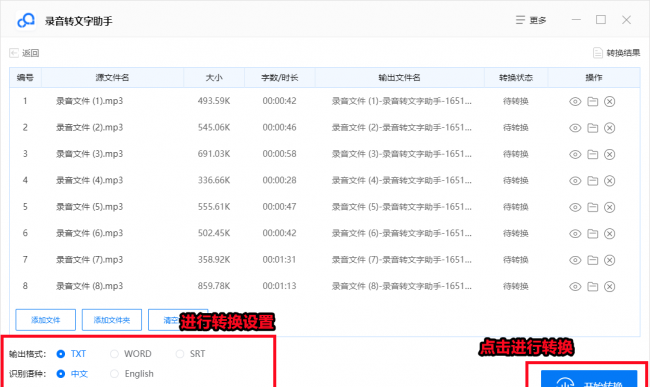Viewport: 650px width, 387px height.
Task: Preview 录音文件 (1).mp3 with eye icon
Action: click(x=575, y=102)
